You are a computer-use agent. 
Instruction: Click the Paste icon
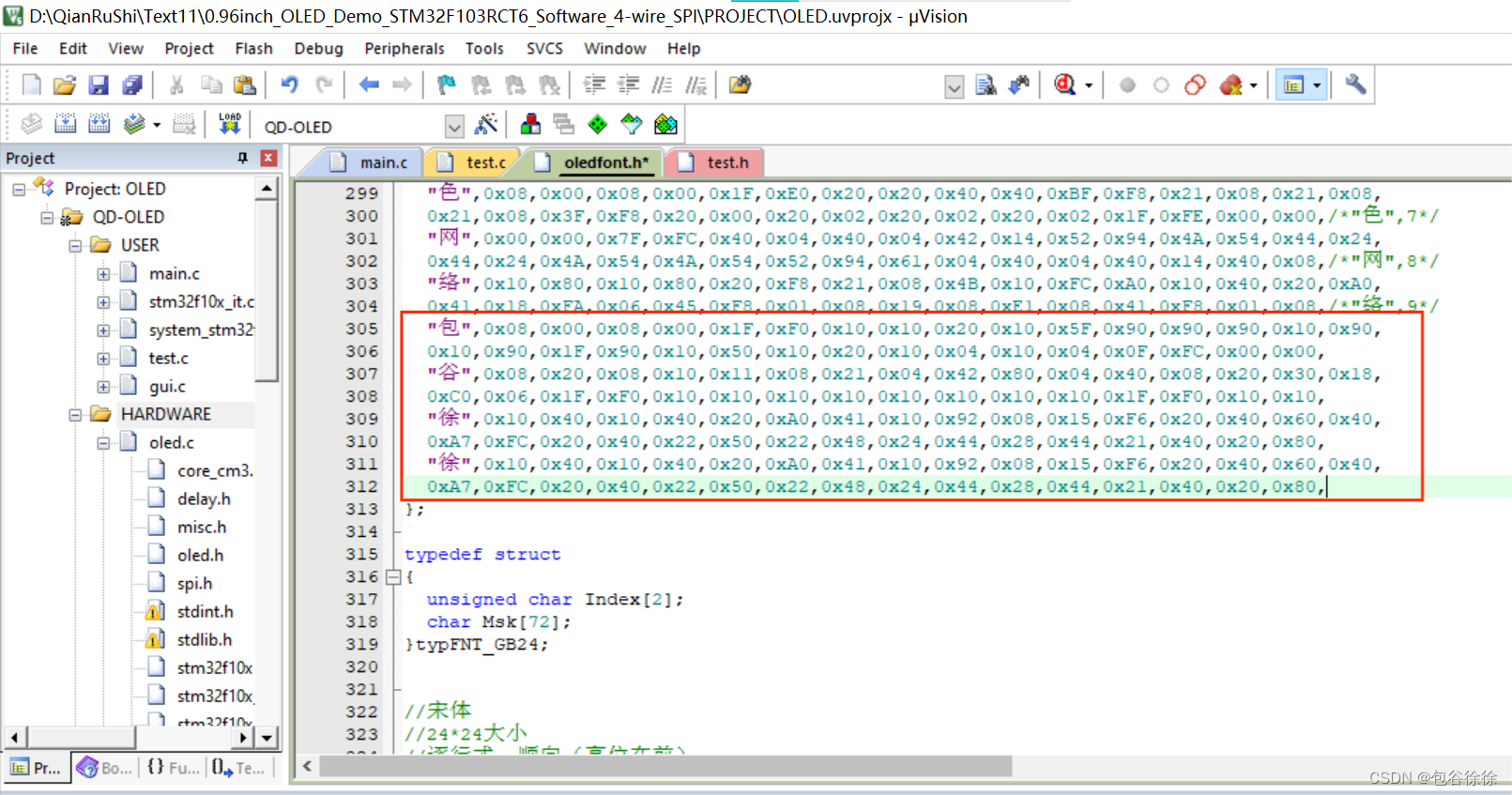tap(245, 85)
